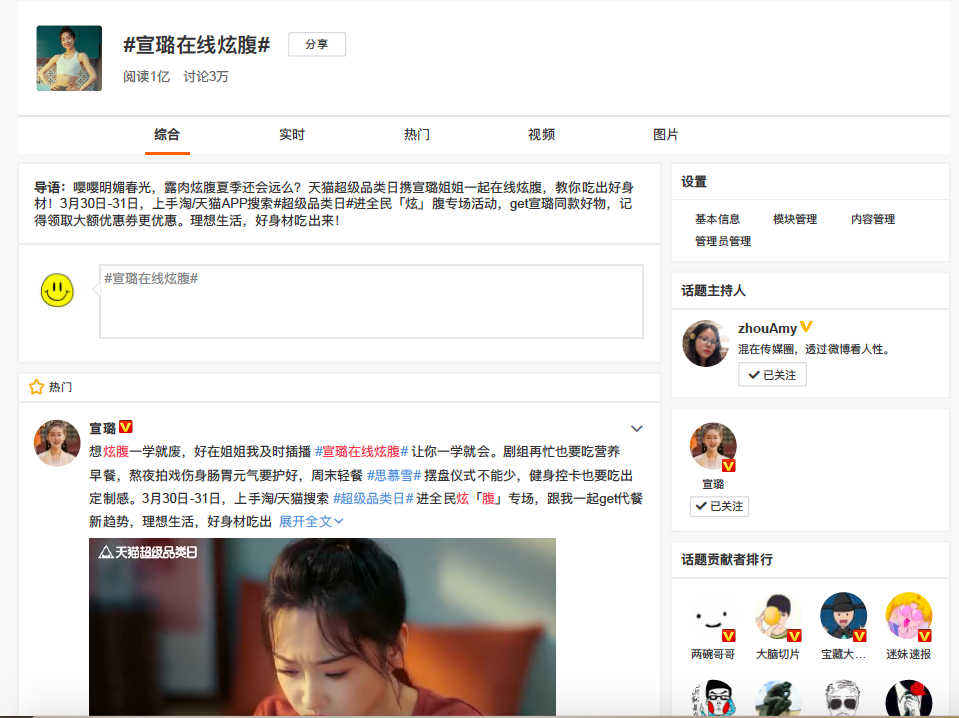Click 讨论3万 discussion count text

click(206, 76)
